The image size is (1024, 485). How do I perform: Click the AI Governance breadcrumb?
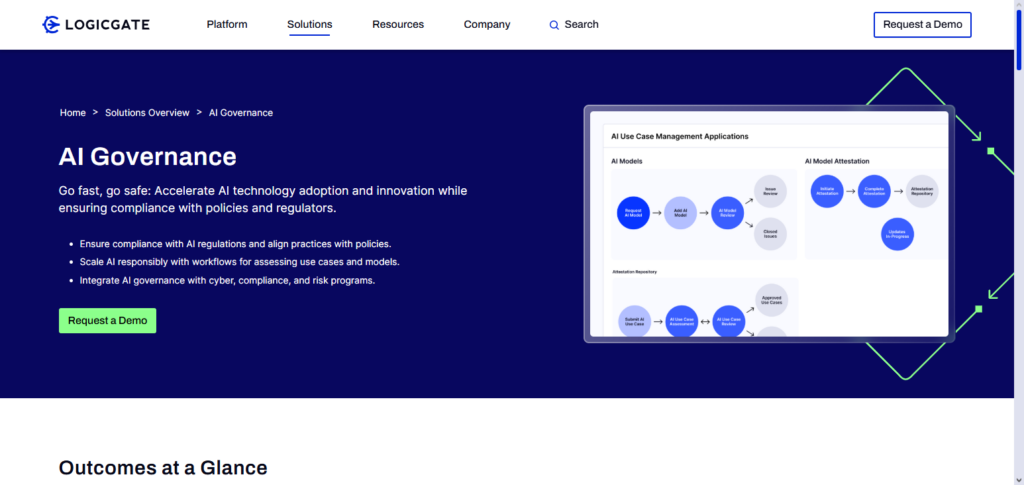coord(241,112)
